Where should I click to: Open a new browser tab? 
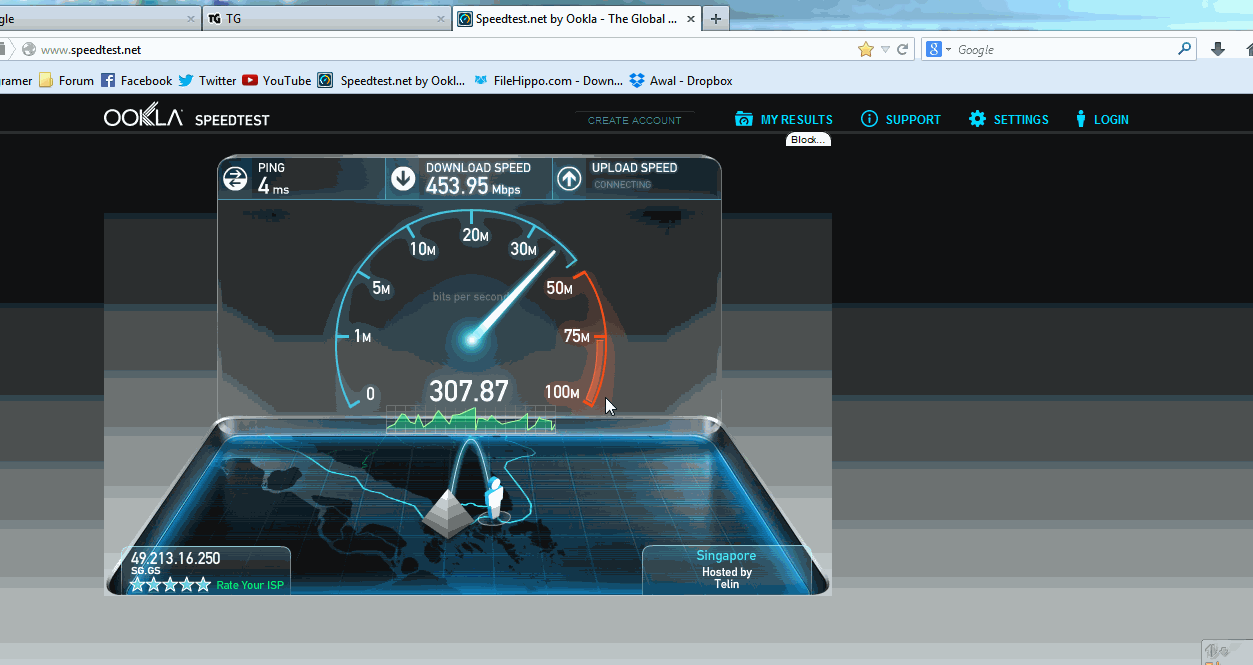coord(715,18)
